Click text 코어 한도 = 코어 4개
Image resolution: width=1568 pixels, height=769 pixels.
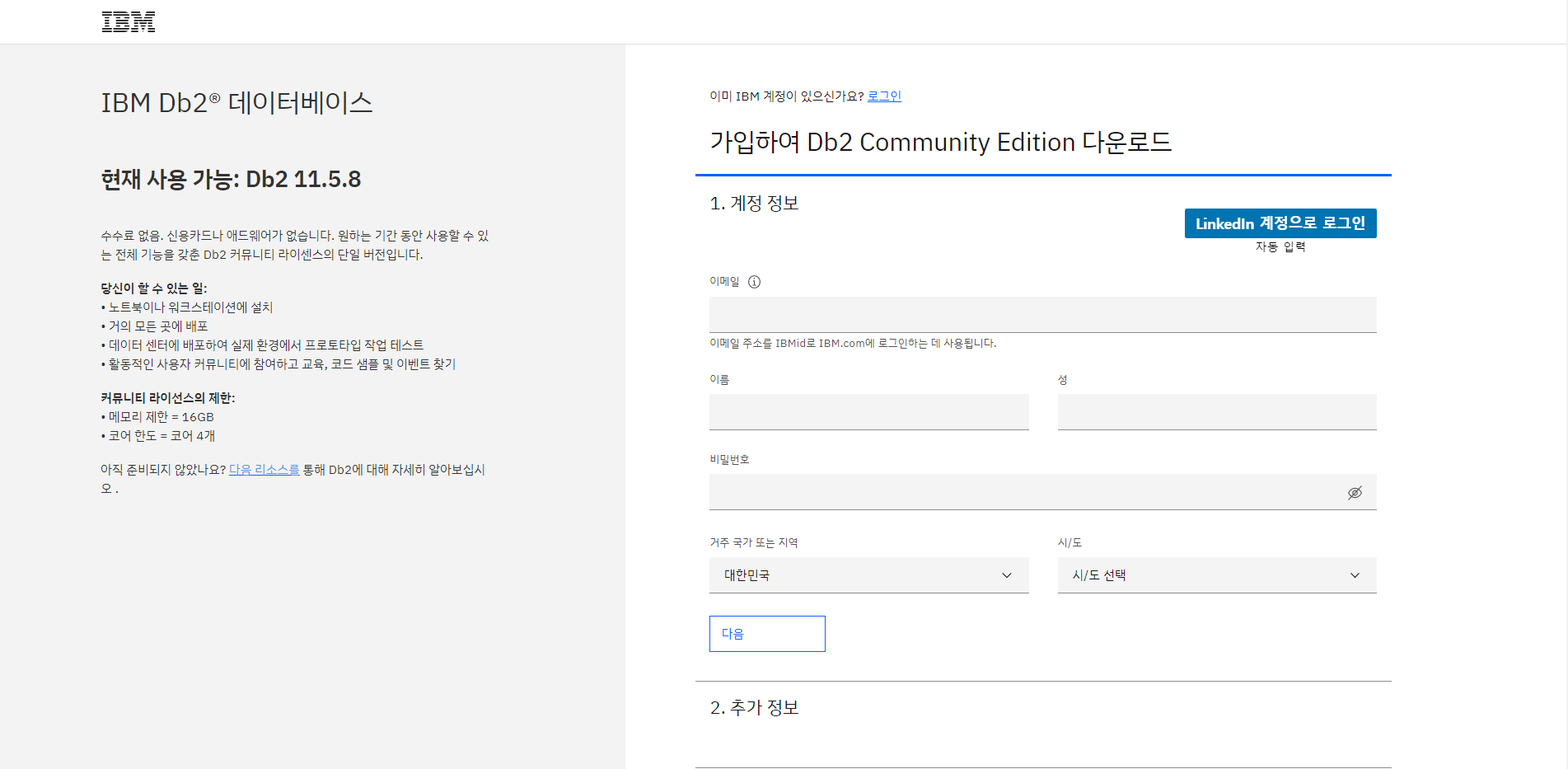coord(161,436)
